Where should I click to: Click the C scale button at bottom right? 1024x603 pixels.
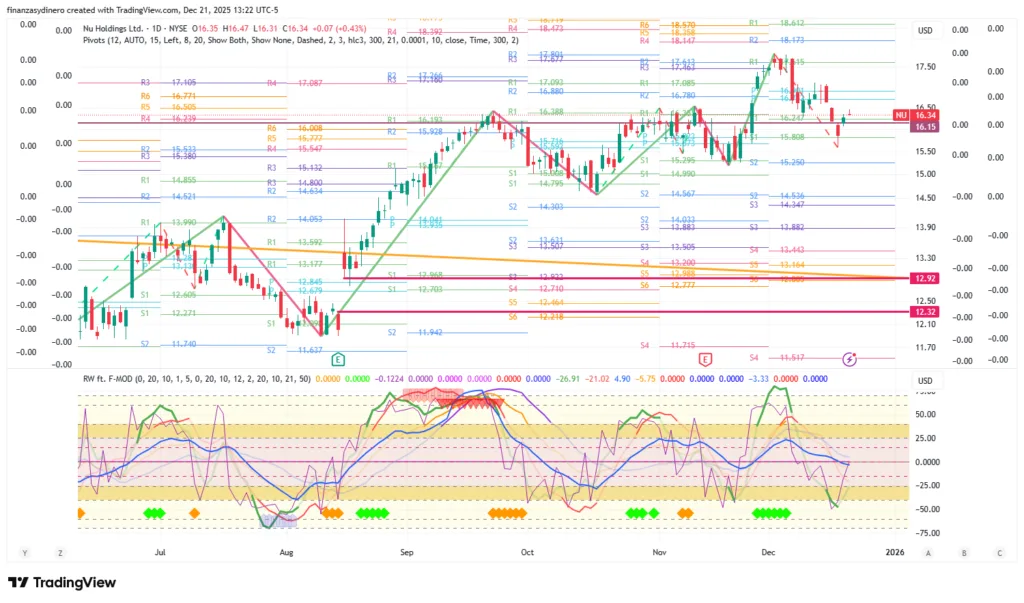998,552
